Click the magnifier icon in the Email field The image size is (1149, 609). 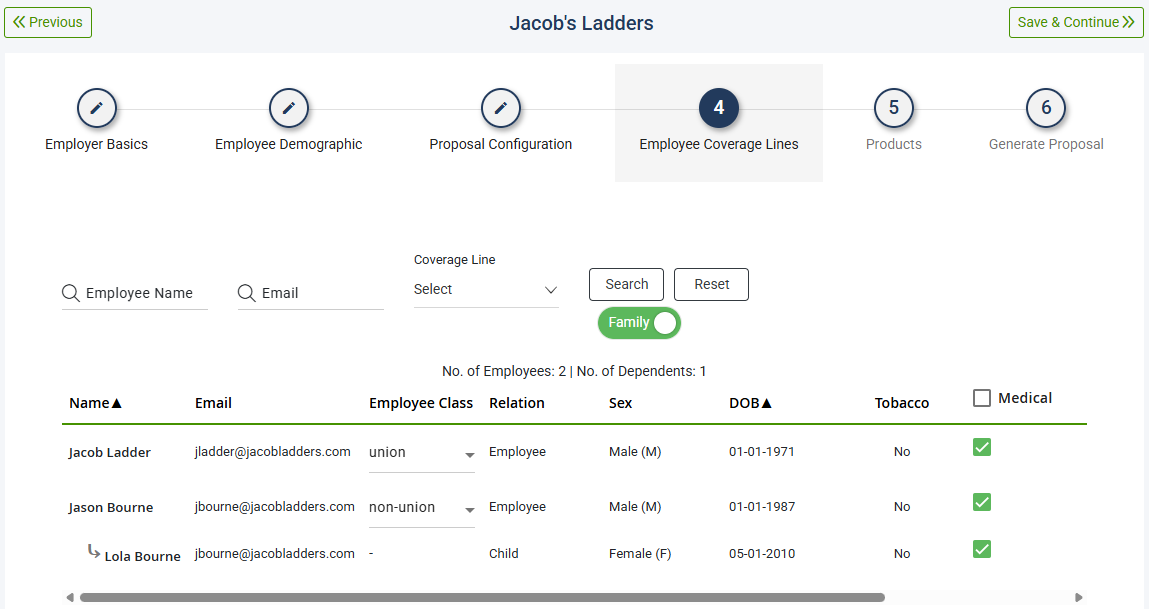pos(246,293)
